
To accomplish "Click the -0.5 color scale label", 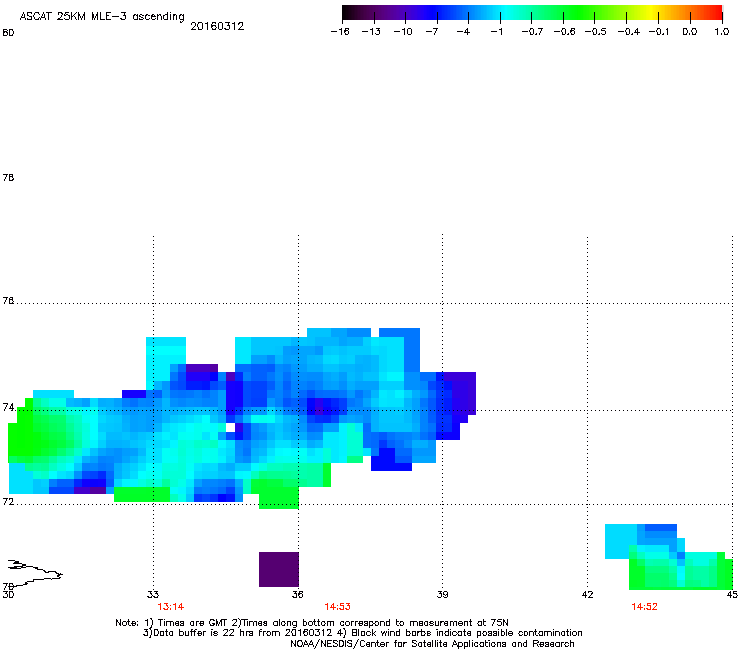I will click(x=596, y=32).
